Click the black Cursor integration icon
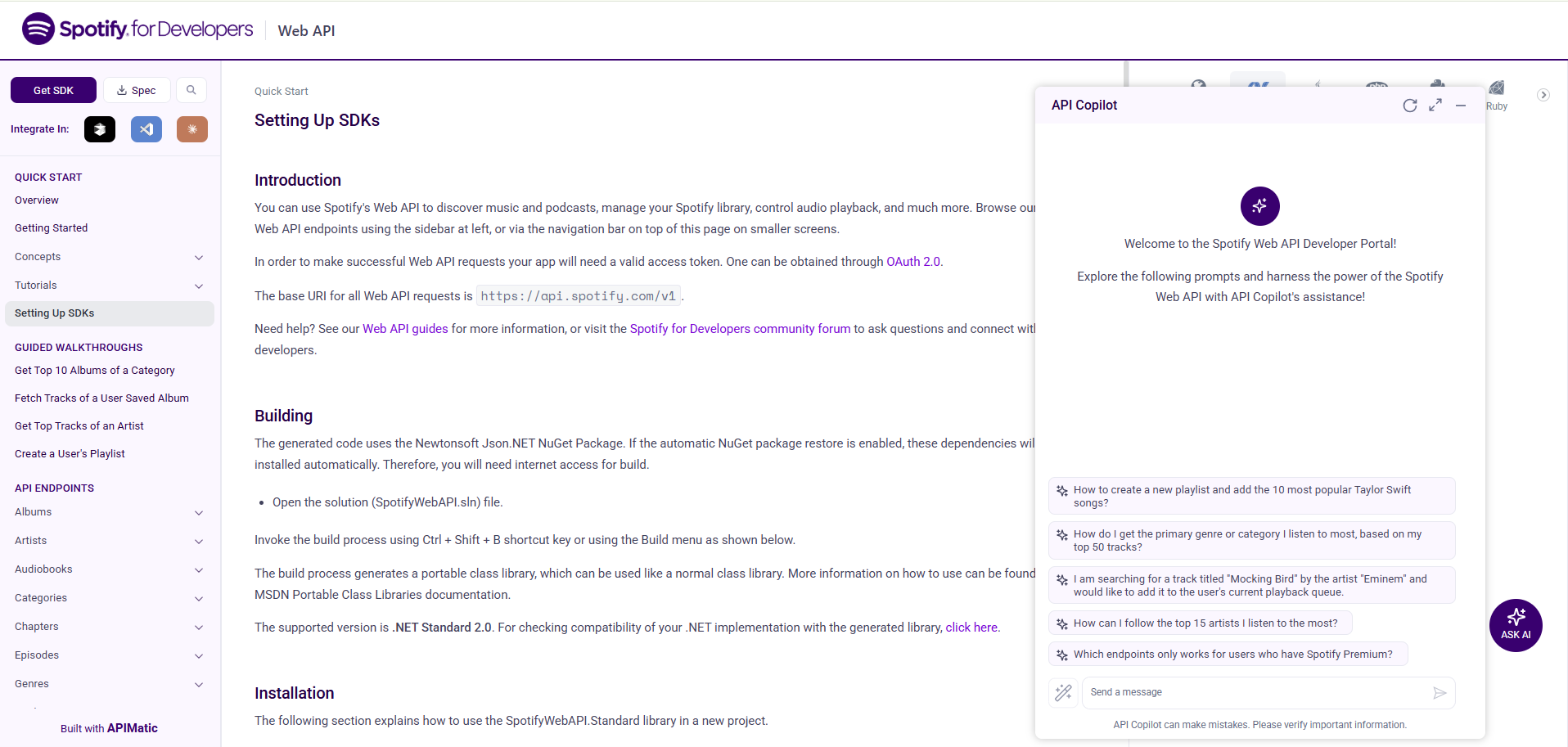 pos(100,129)
